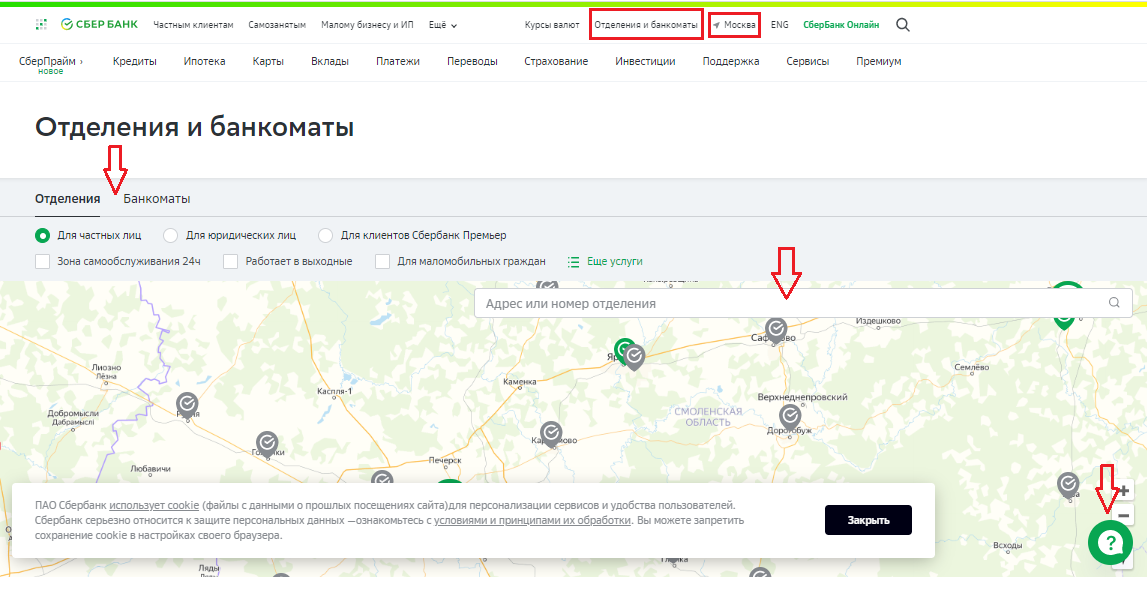This screenshot has height=598, width=1147.
Task: Open Сервисы menu
Action: point(808,61)
